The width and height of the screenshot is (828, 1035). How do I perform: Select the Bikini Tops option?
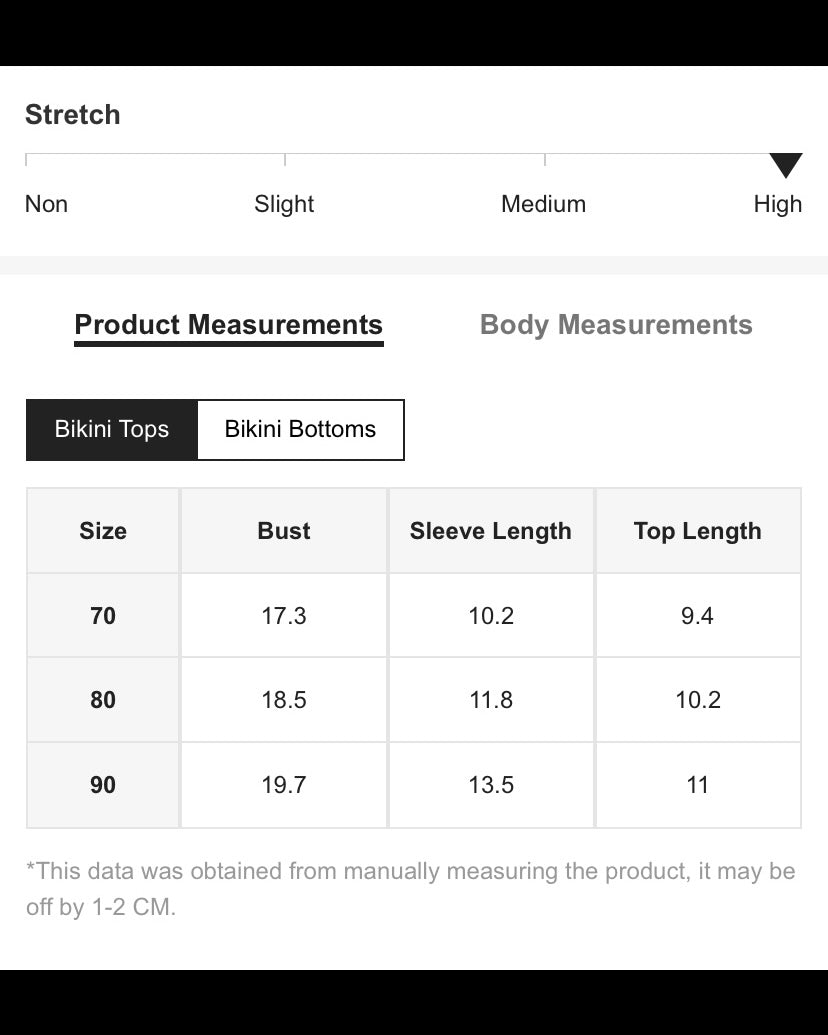pyautogui.click(x=112, y=430)
